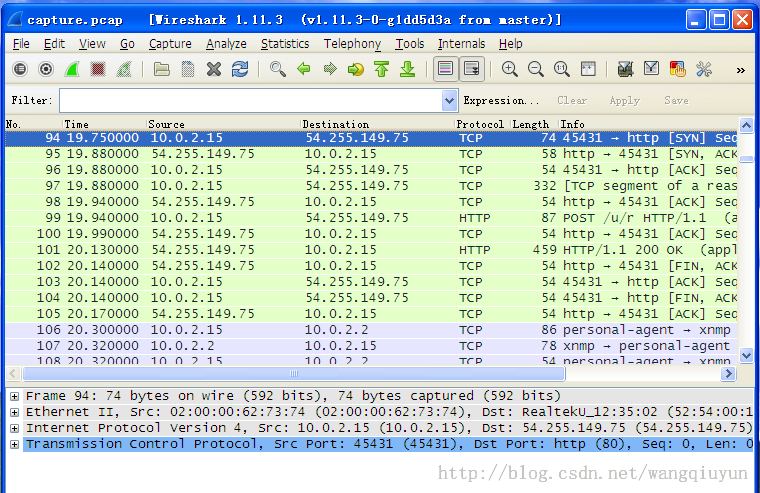
Task: Edit display filter icon
Action: [651, 69]
